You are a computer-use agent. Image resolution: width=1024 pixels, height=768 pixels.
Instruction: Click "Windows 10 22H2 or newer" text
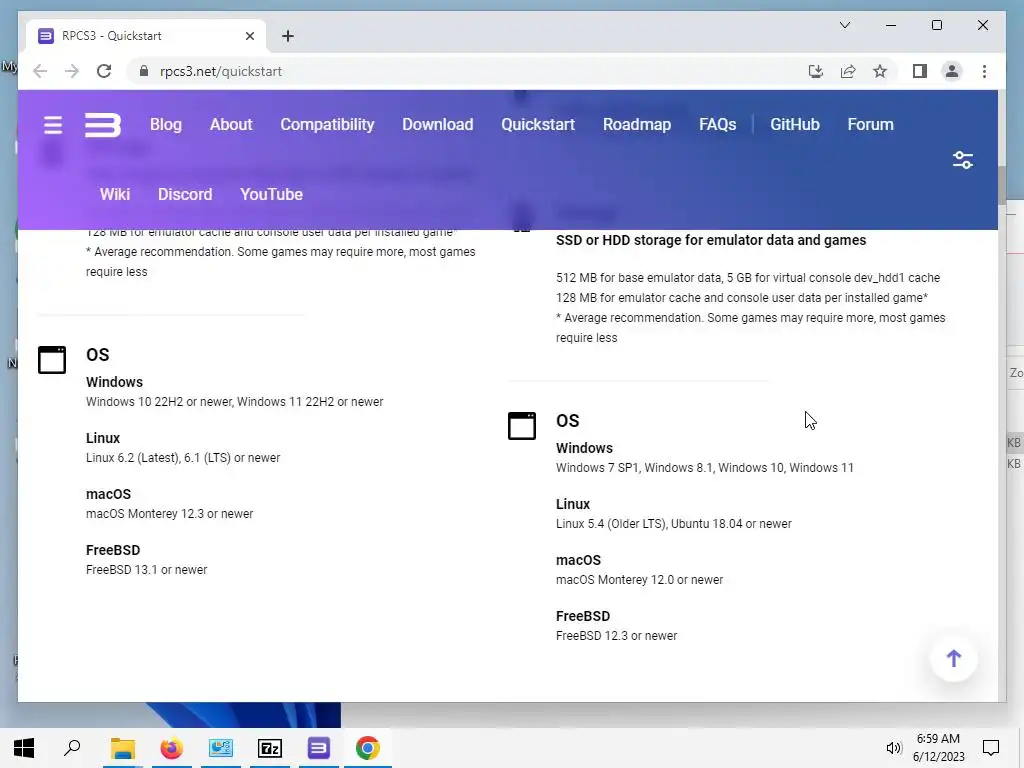point(159,402)
